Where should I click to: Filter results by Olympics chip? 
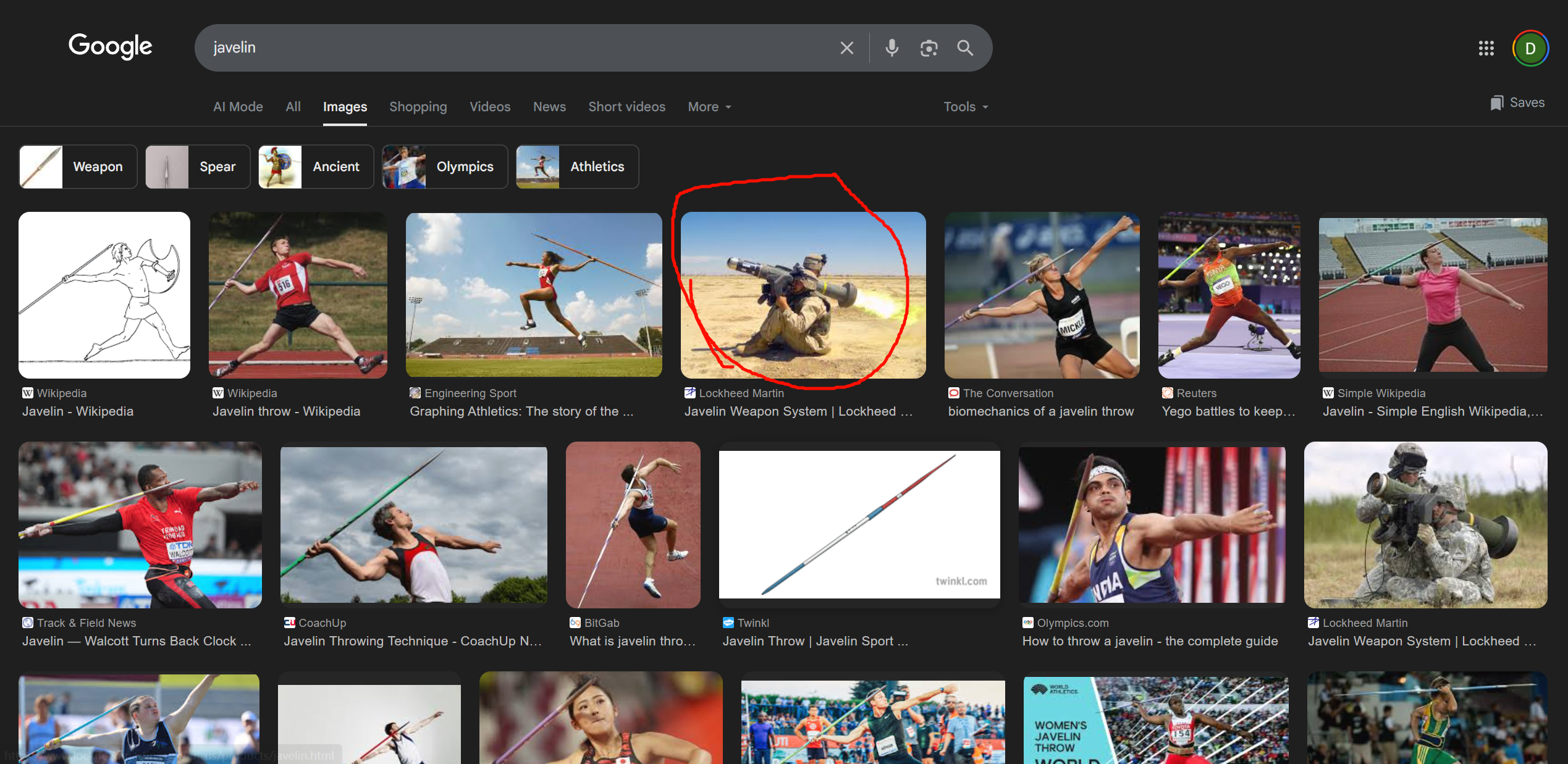tap(444, 167)
